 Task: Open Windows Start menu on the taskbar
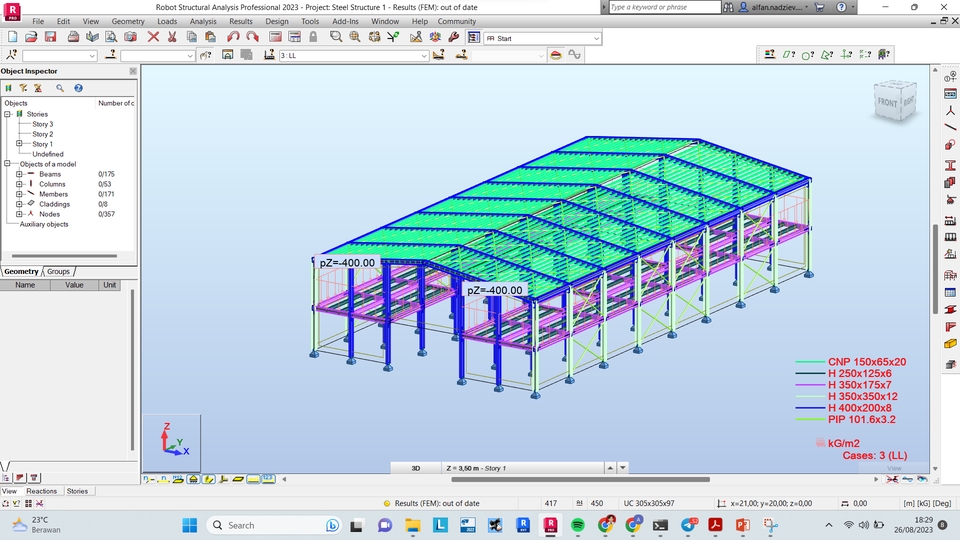(x=190, y=525)
